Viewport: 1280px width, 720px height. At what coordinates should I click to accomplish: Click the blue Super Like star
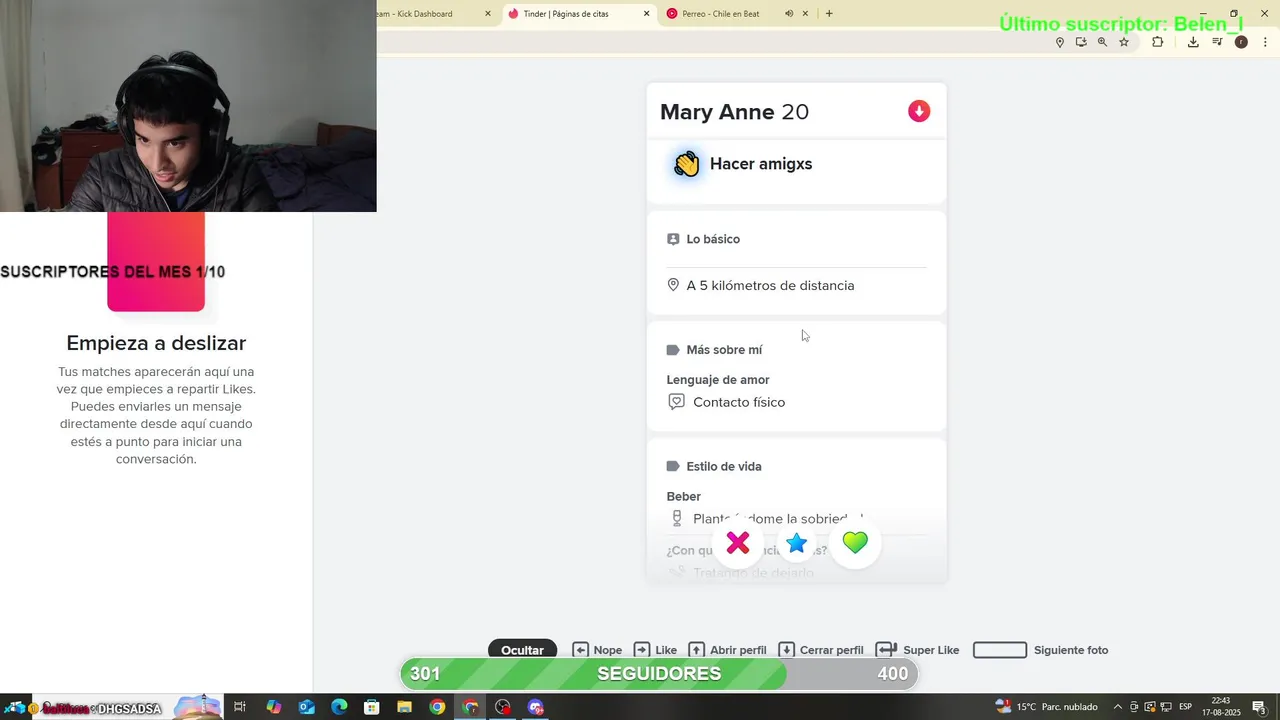point(796,543)
